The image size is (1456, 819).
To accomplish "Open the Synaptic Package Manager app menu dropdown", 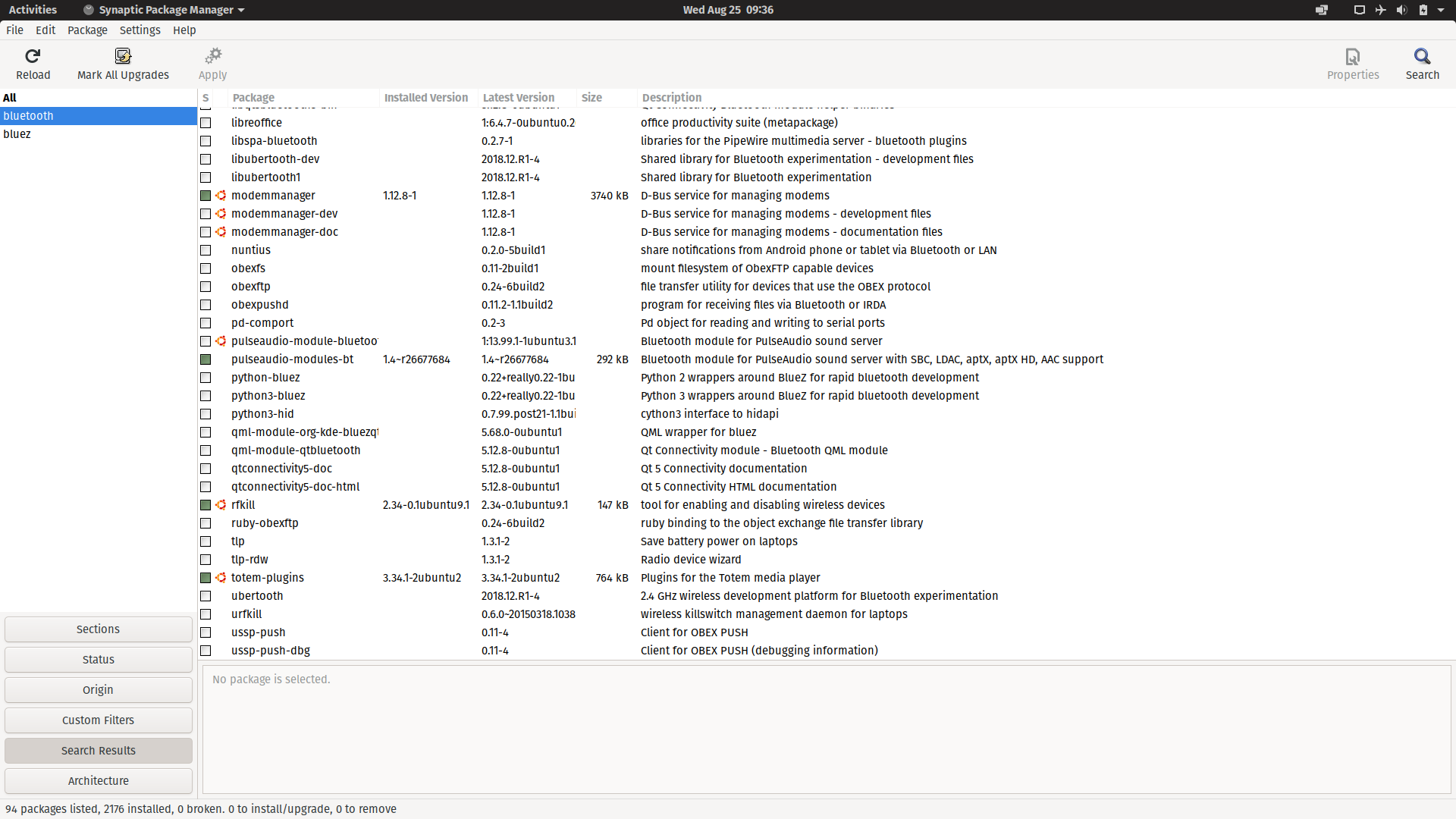I will [164, 10].
